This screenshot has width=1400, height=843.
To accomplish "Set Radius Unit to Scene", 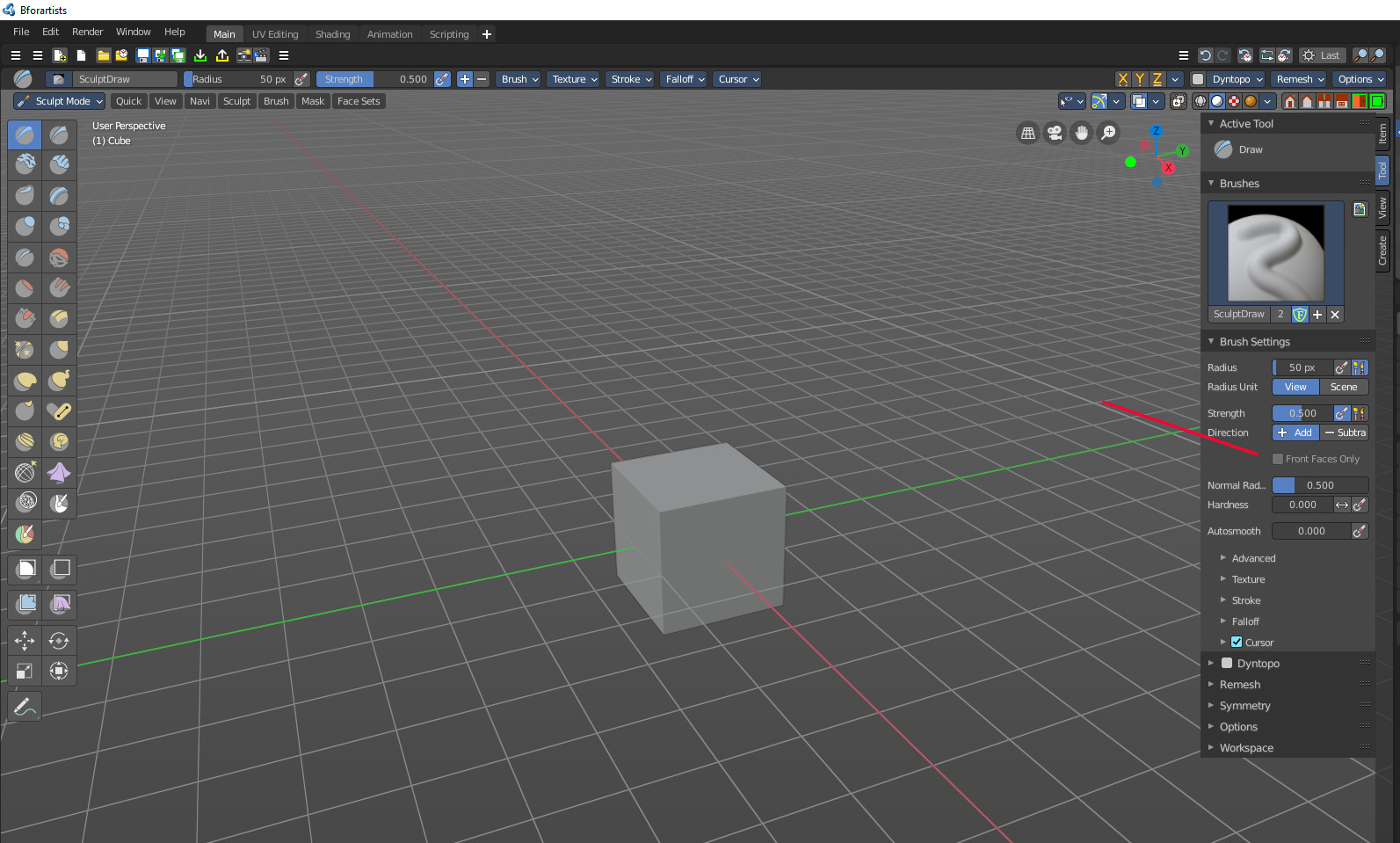I will [x=1344, y=387].
